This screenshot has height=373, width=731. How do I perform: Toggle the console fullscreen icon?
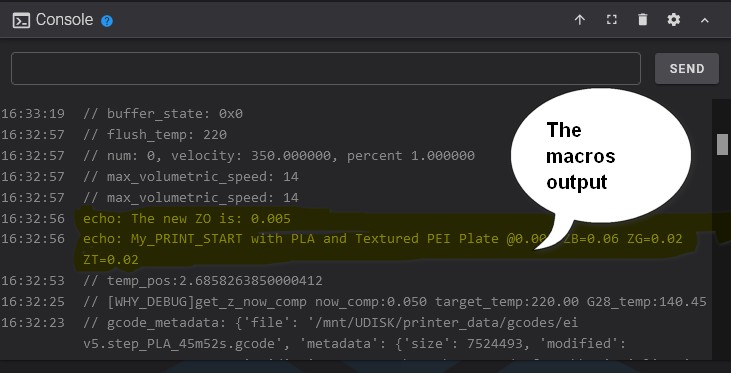[x=611, y=20]
